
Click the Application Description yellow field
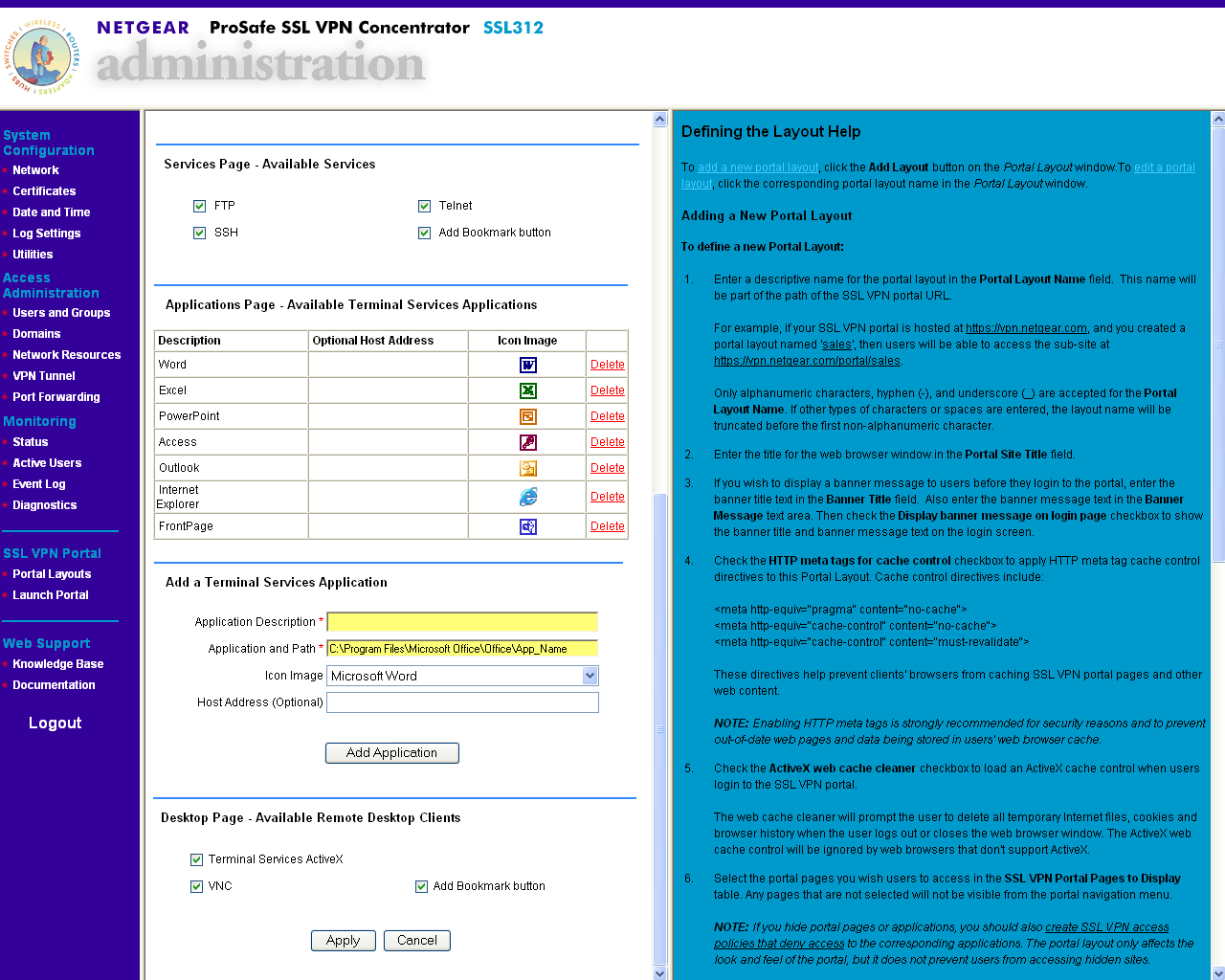[x=462, y=622]
